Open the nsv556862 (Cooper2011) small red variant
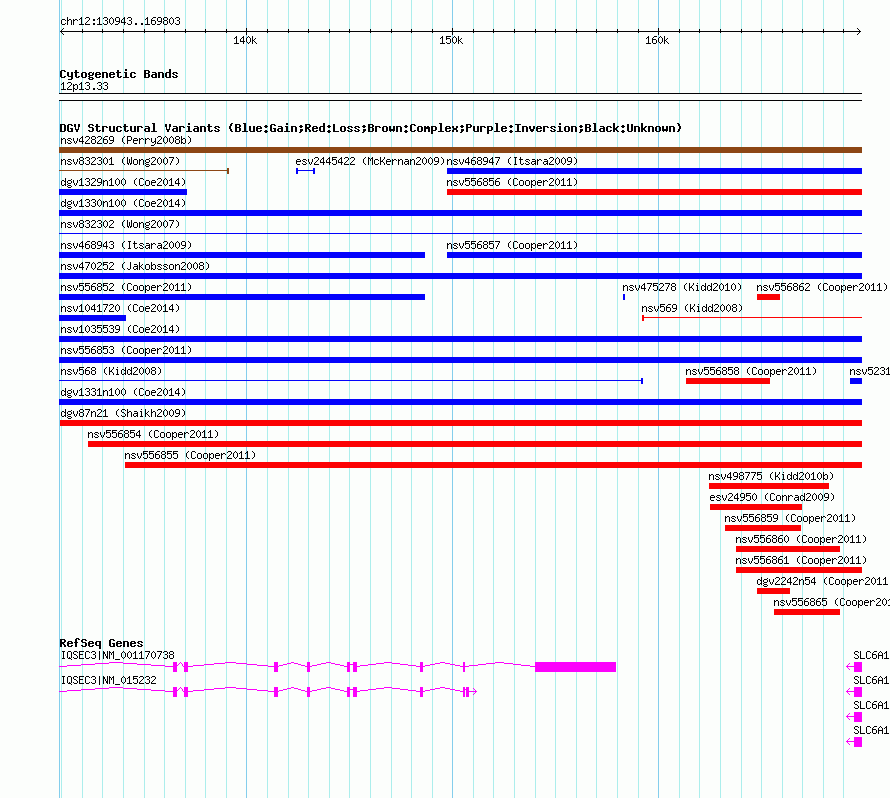 point(769,297)
